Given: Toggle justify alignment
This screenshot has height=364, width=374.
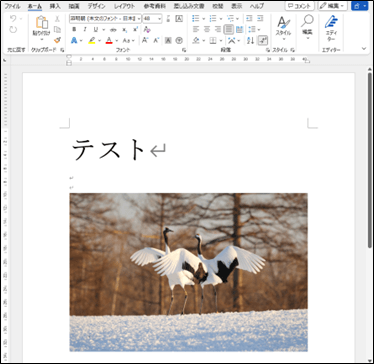Looking at the screenshot, I should coord(229,30).
